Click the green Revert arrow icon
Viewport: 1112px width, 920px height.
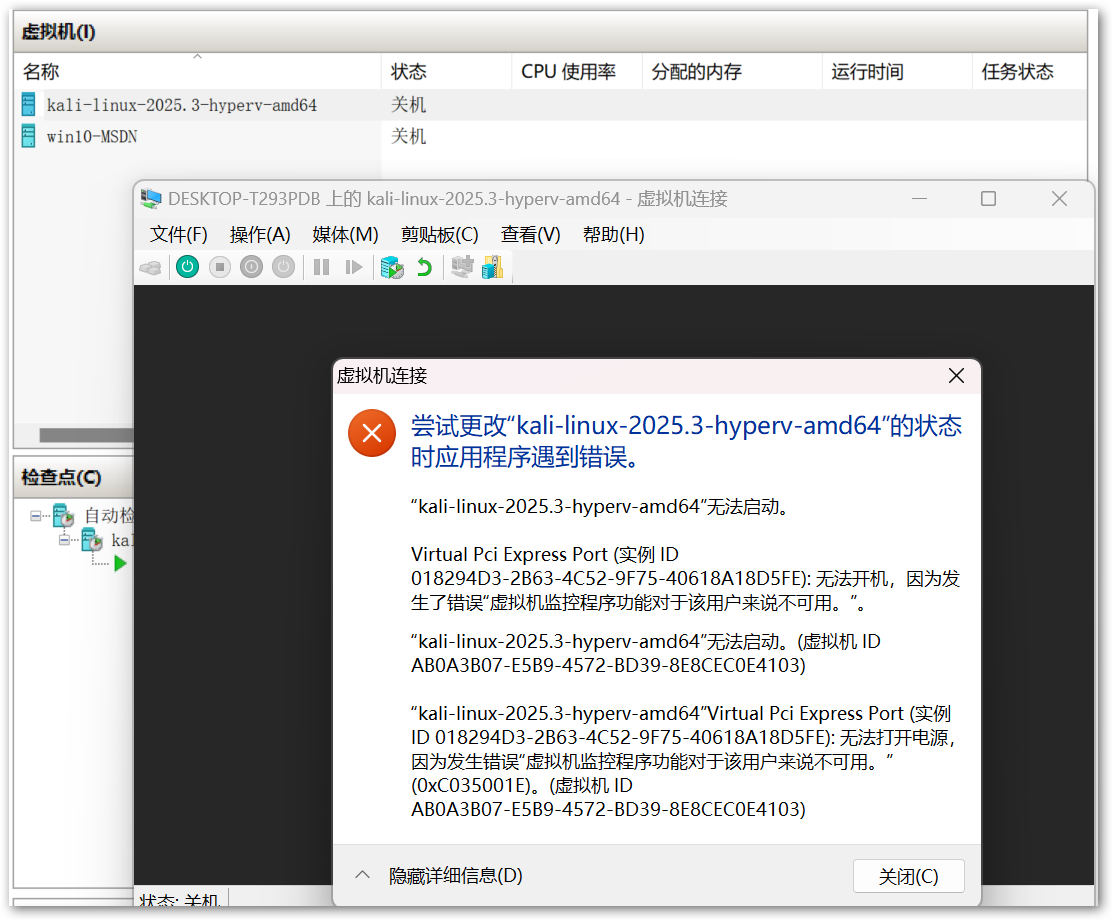point(424,267)
